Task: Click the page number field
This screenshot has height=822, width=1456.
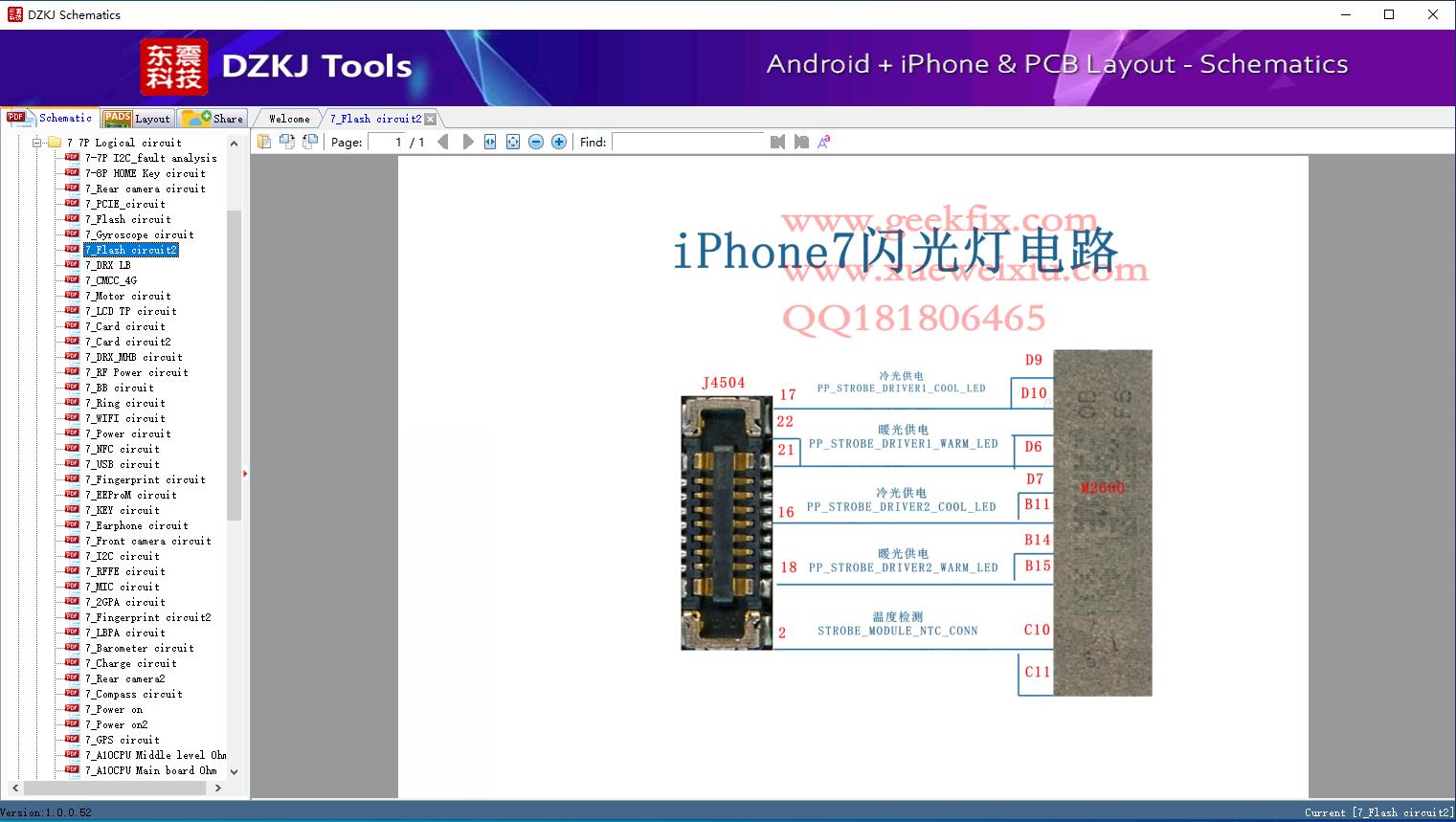Action: coord(387,142)
